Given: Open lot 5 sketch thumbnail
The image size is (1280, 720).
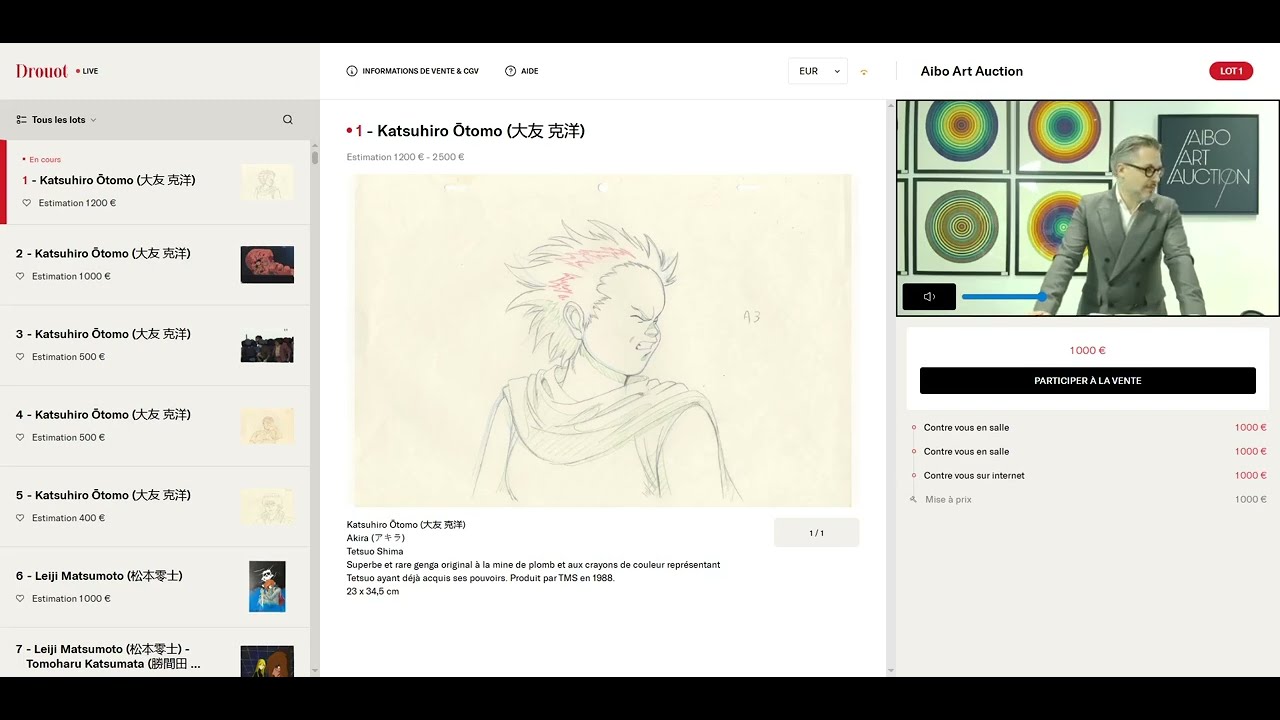Looking at the screenshot, I should click(x=267, y=507).
